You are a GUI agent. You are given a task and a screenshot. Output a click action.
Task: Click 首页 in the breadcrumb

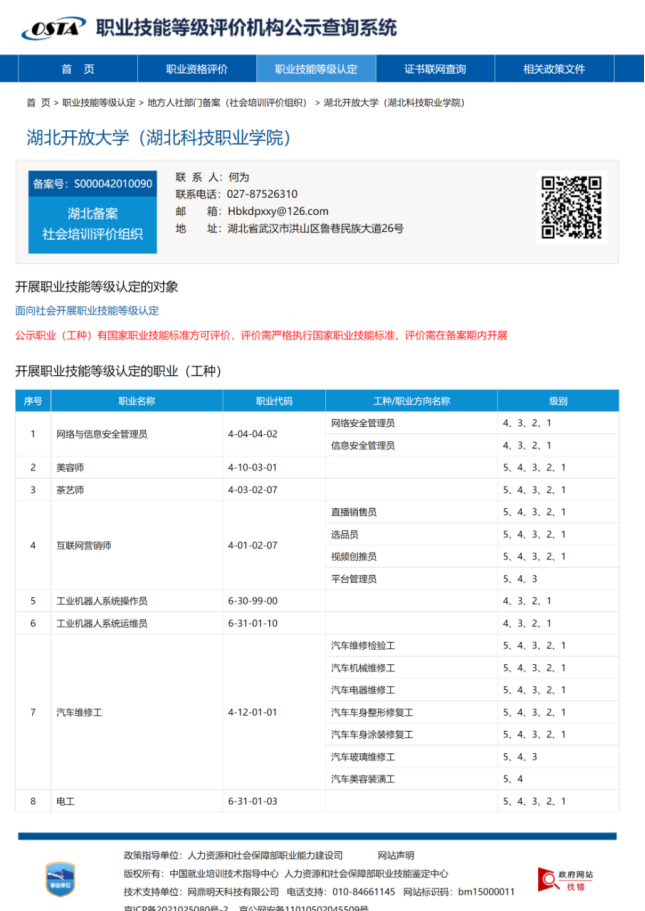[x=37, y=103]
